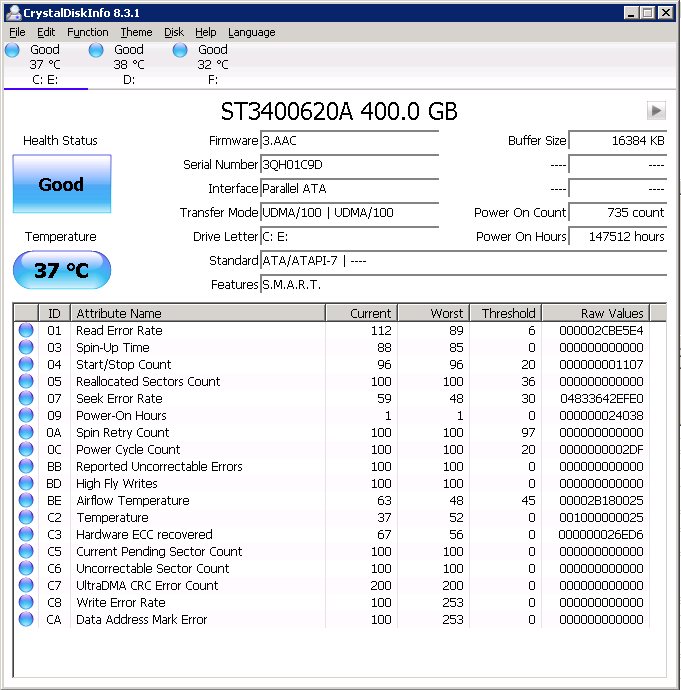681x690 pixels.
Task: Click the status orb for Reallocated Sectors Count
Action: [26, 381]
